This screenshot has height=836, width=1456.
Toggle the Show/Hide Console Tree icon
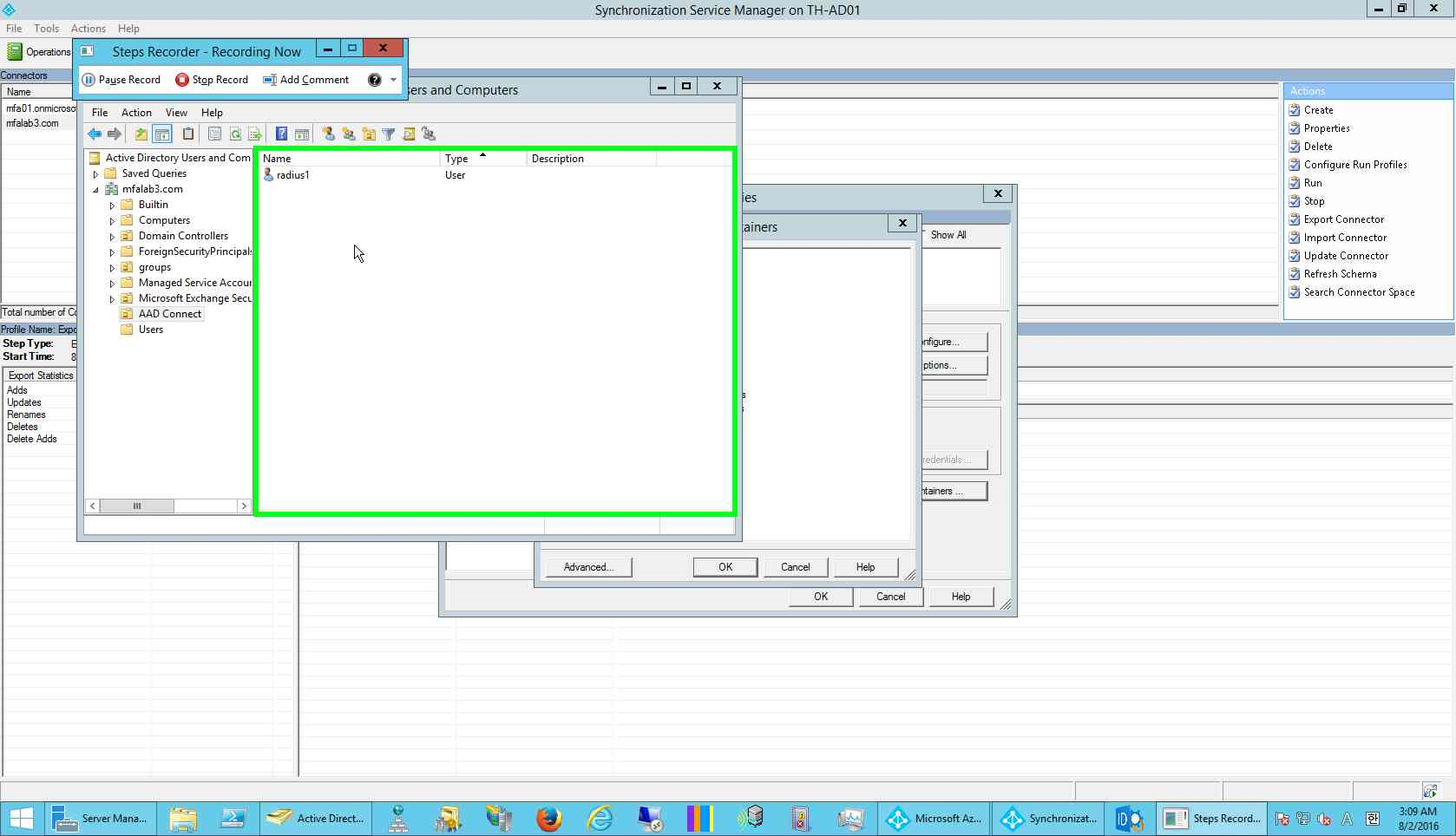[161, 134]
